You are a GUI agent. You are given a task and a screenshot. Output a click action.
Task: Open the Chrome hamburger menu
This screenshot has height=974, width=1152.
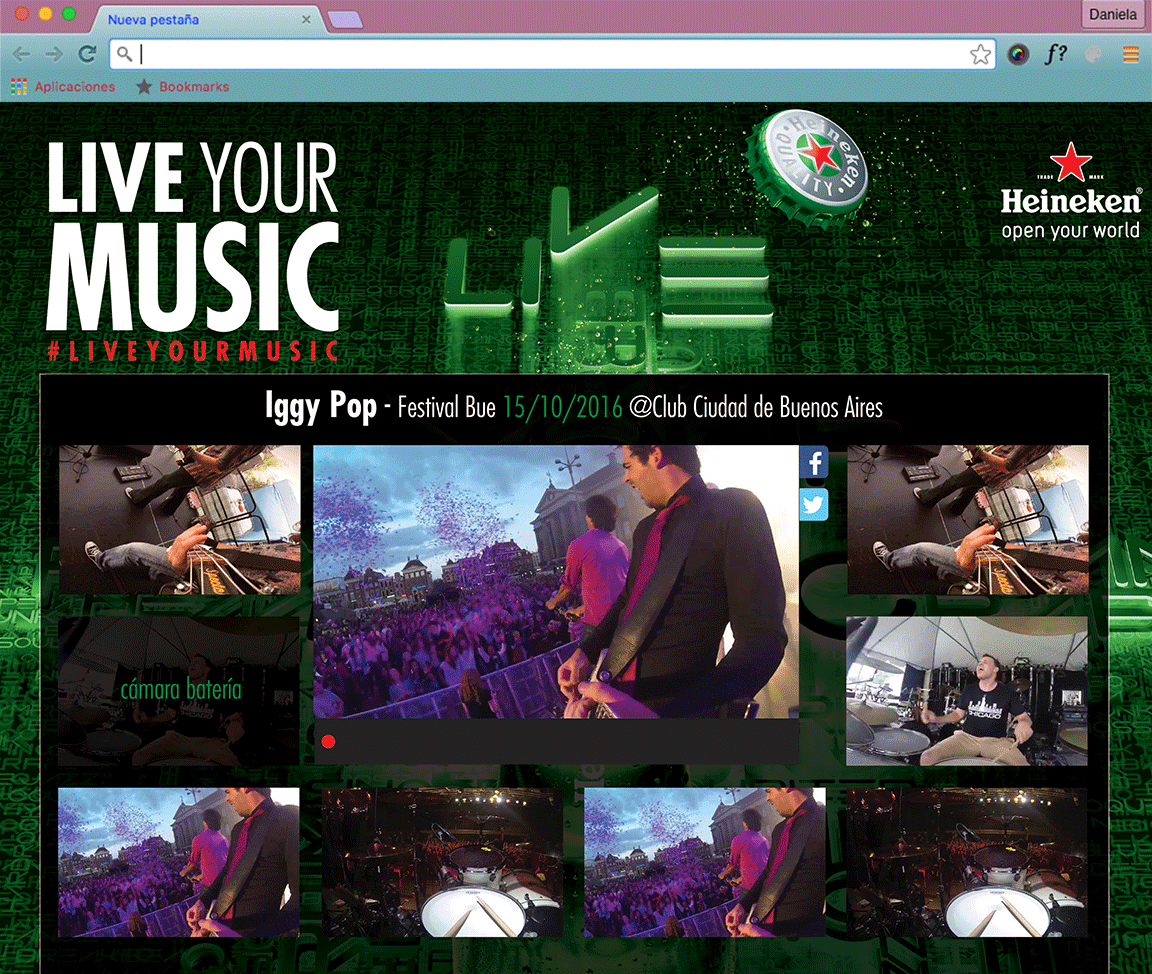point(1131,54)
